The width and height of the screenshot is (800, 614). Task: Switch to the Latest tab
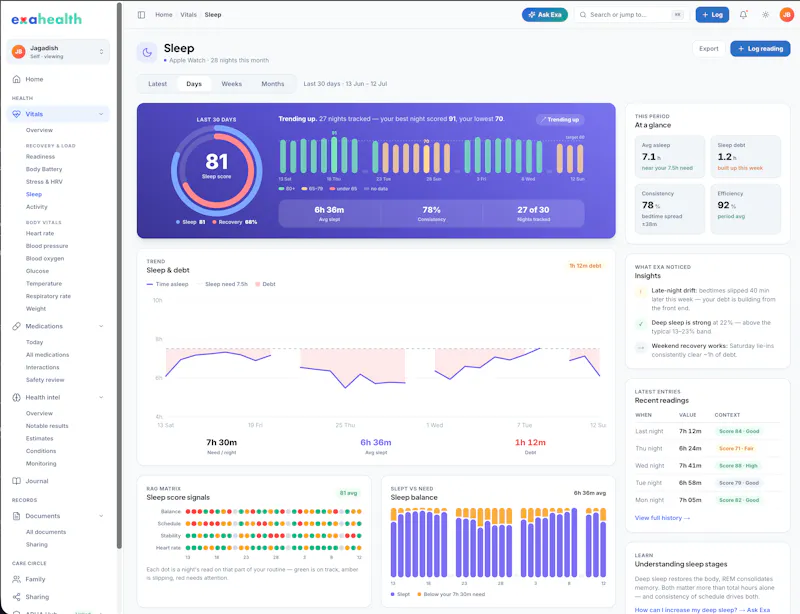[x=157, y=84]
